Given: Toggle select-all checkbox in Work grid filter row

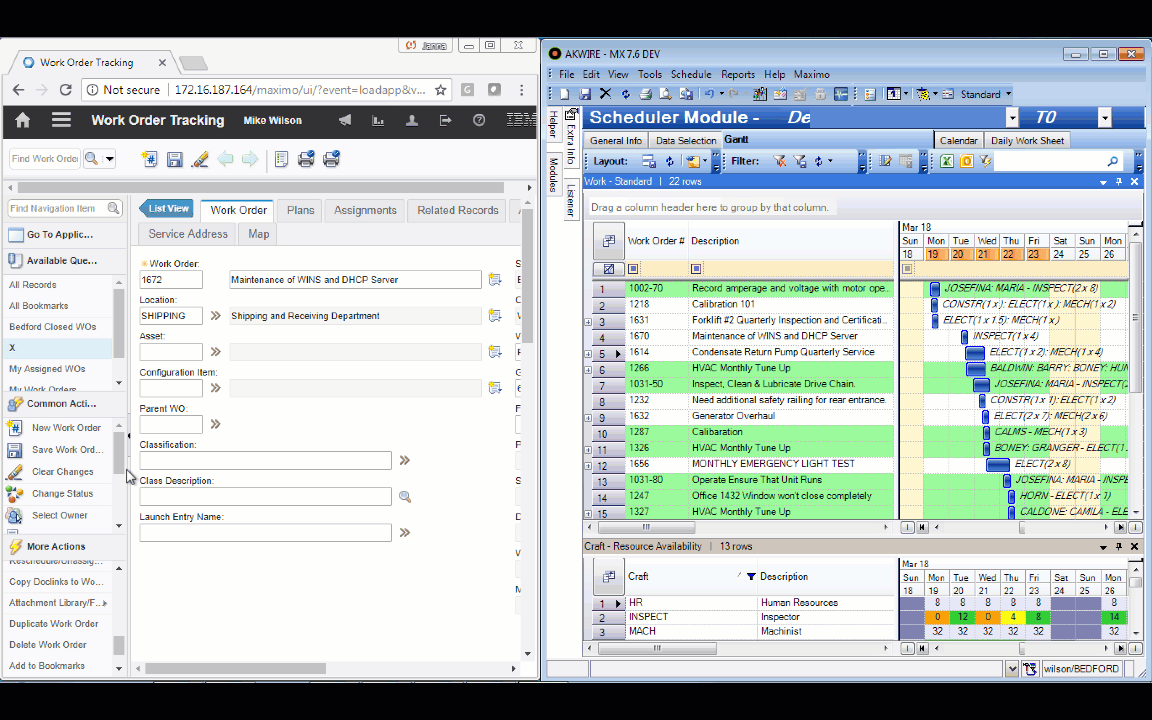Looking at the screenshot, I should point(608,269).
